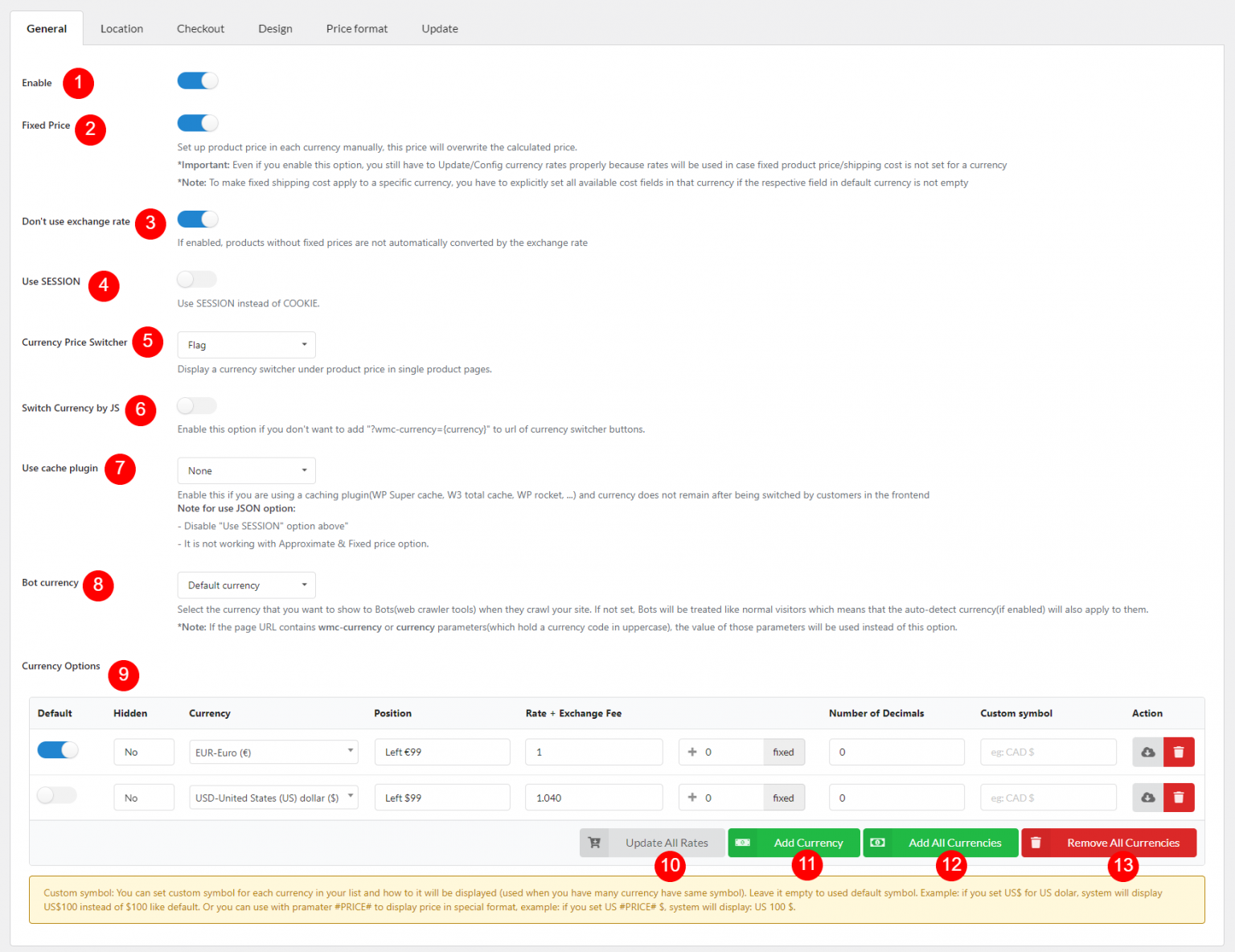1235x952 pixels.
Task: Click the cloud update icon in USD row
Action: (x=1147, y=798)
